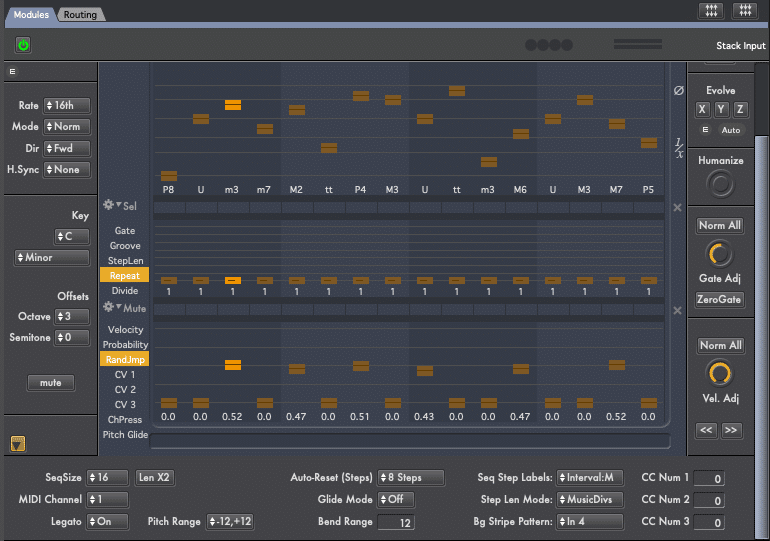Switch to the Modules tab
This screenshot has height=541, width=770.
(x=31, y=15)
